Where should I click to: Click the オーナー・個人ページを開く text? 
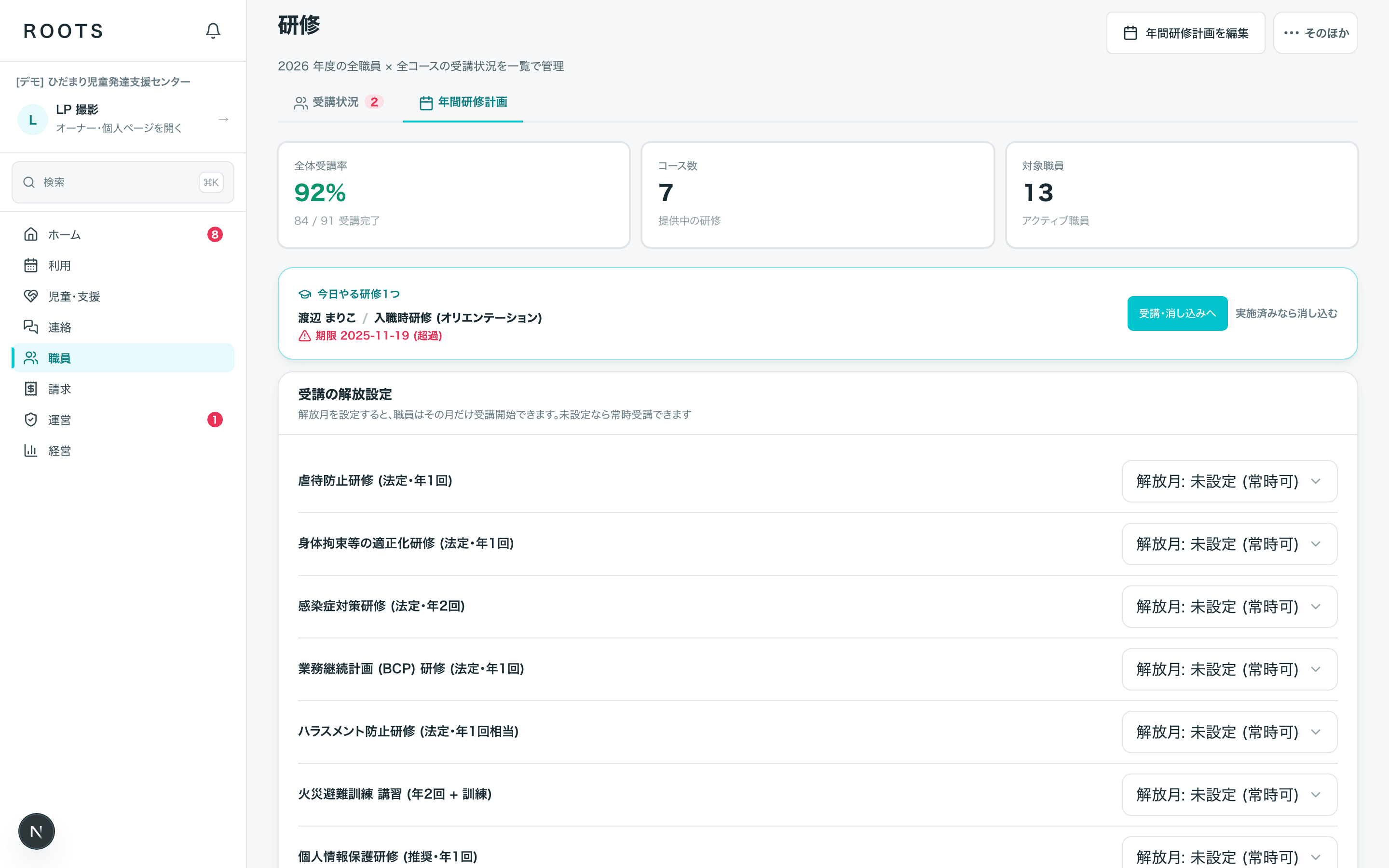119,128
